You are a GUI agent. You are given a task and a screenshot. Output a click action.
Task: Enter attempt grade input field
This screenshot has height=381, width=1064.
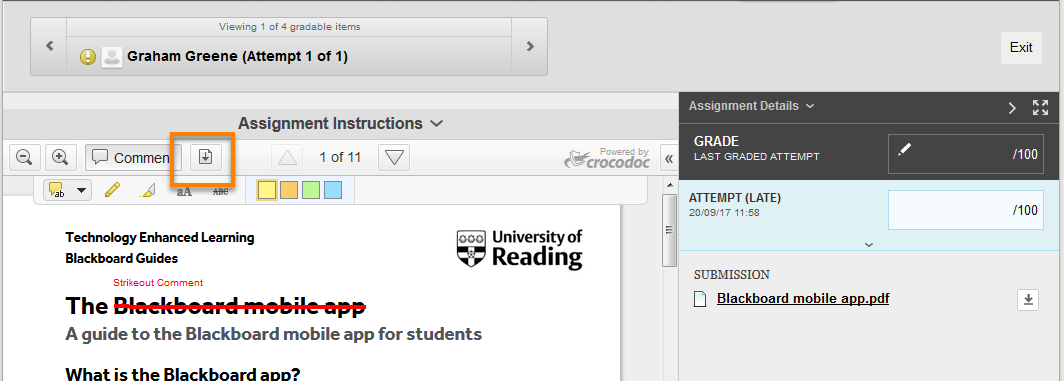[x=966, y=210]
